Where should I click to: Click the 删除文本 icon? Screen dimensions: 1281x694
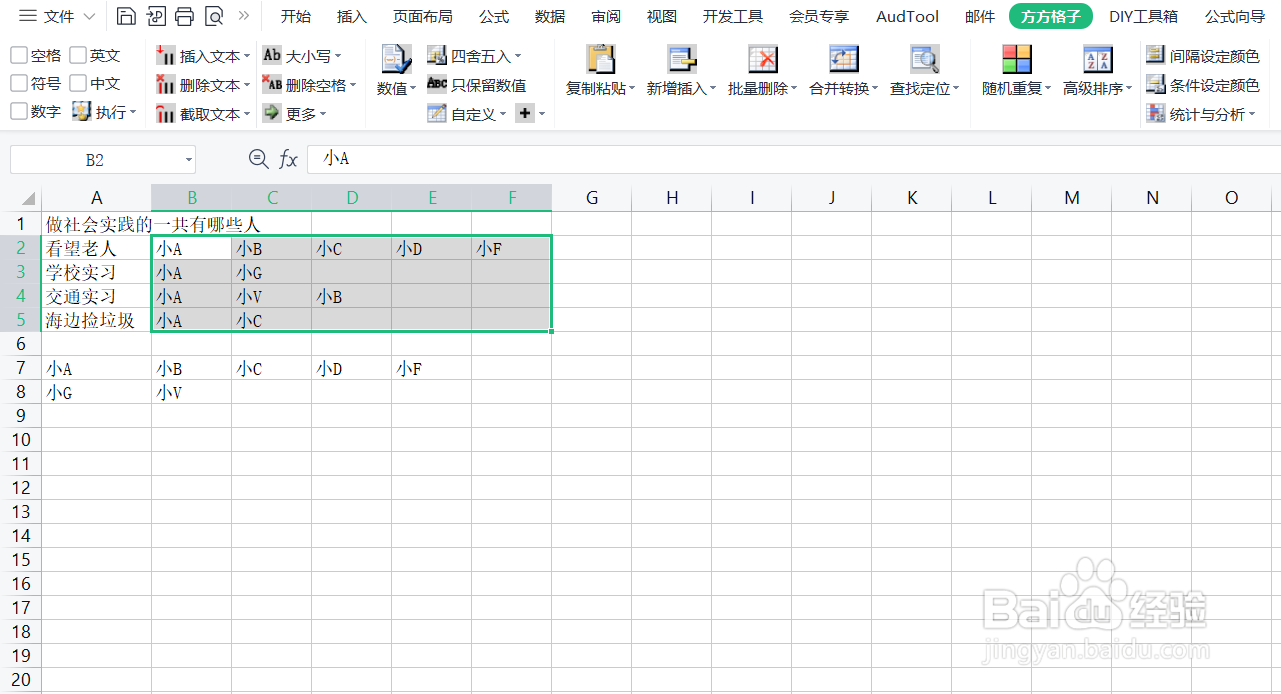click(166, 85)
